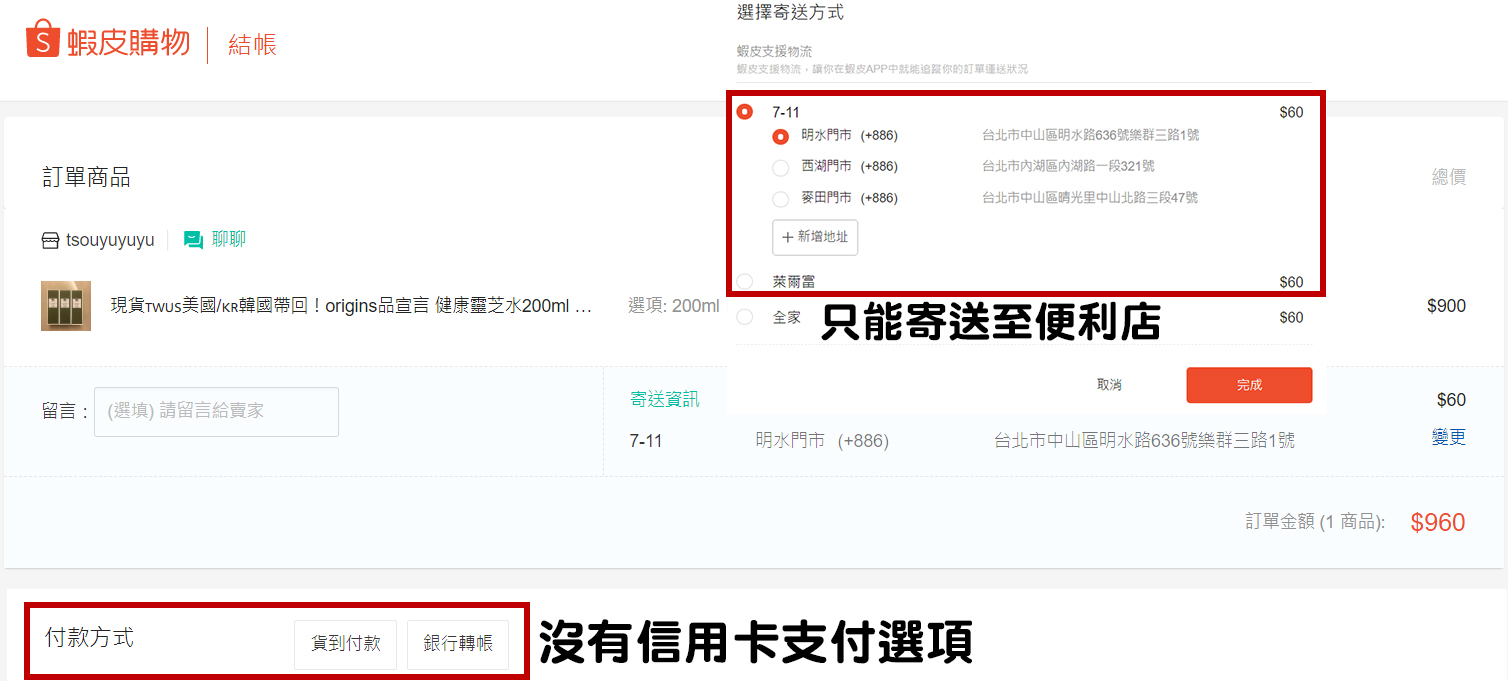Select the 7-11 shipping radio button
The width and height of the screenshot is (1508, 681).
(x=745, y=112)
